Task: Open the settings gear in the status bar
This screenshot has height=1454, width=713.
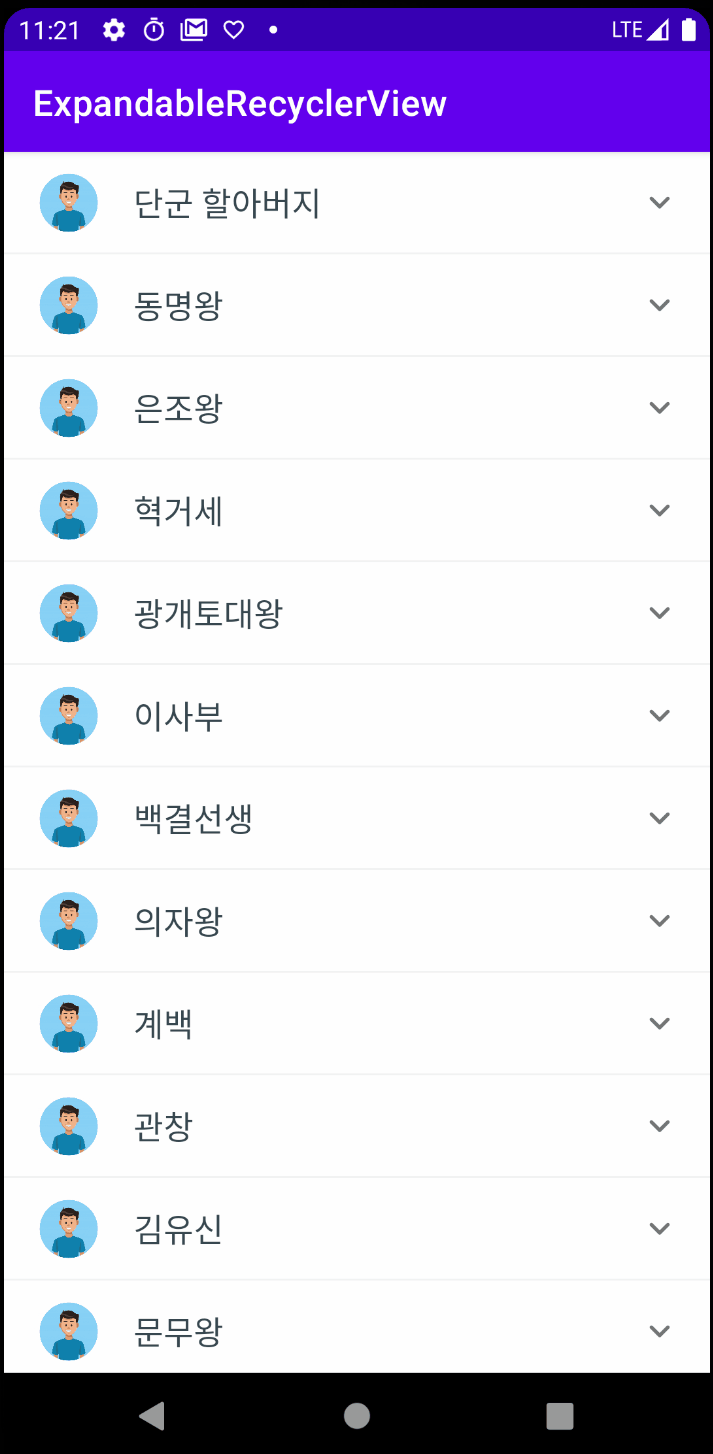Action: [x=114, y=29]
